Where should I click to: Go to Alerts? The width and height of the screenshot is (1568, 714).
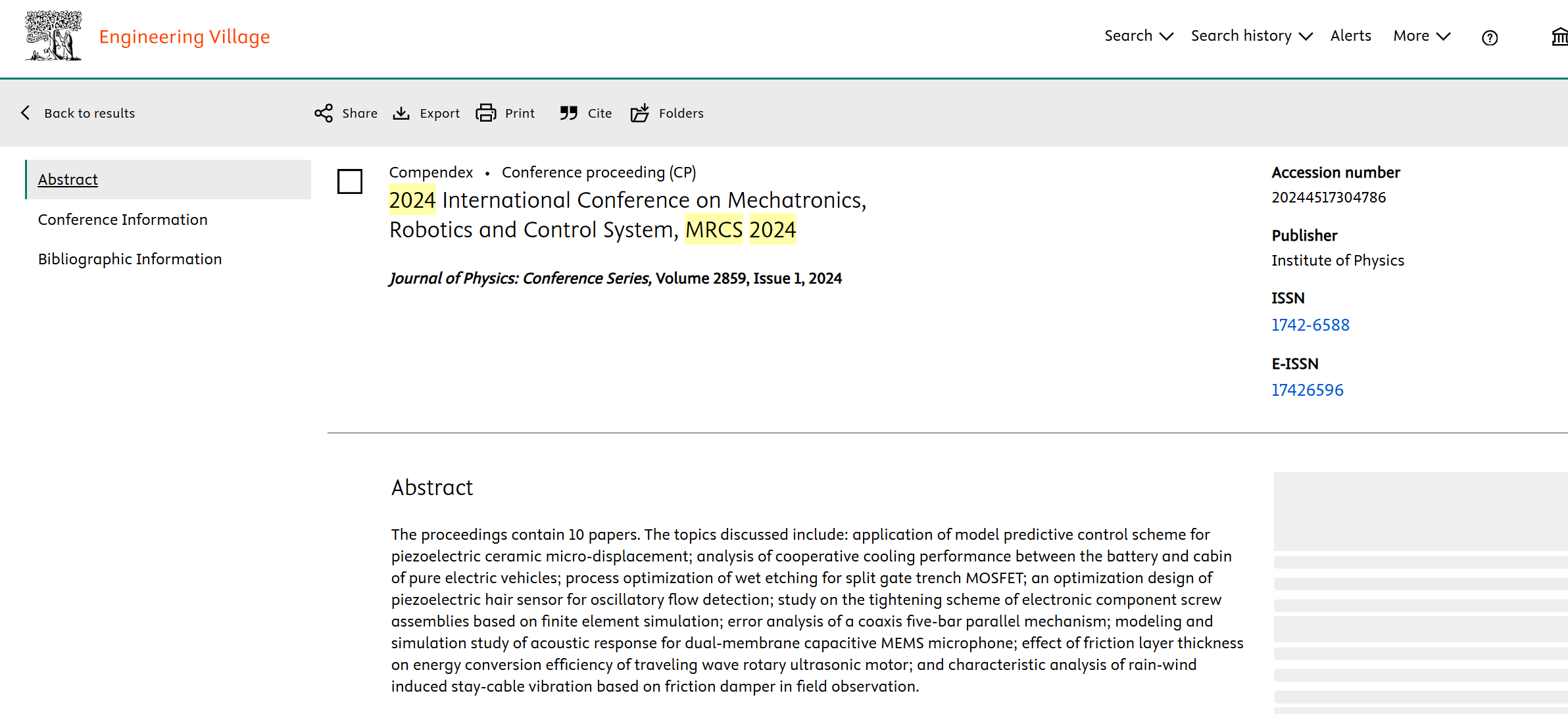(x=1351, y=36)
